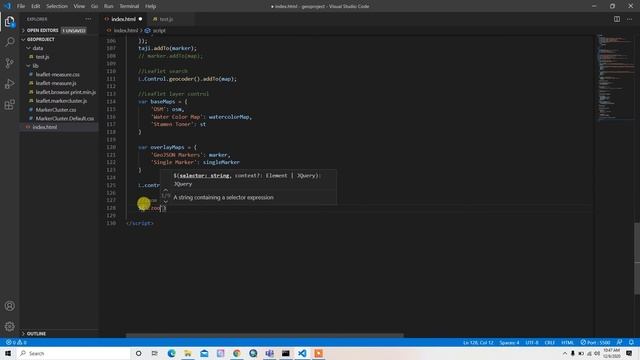Switch to the index.html editor tab
Screen dimensions: 640x360
pyautogui.click(x=123, y=19)
